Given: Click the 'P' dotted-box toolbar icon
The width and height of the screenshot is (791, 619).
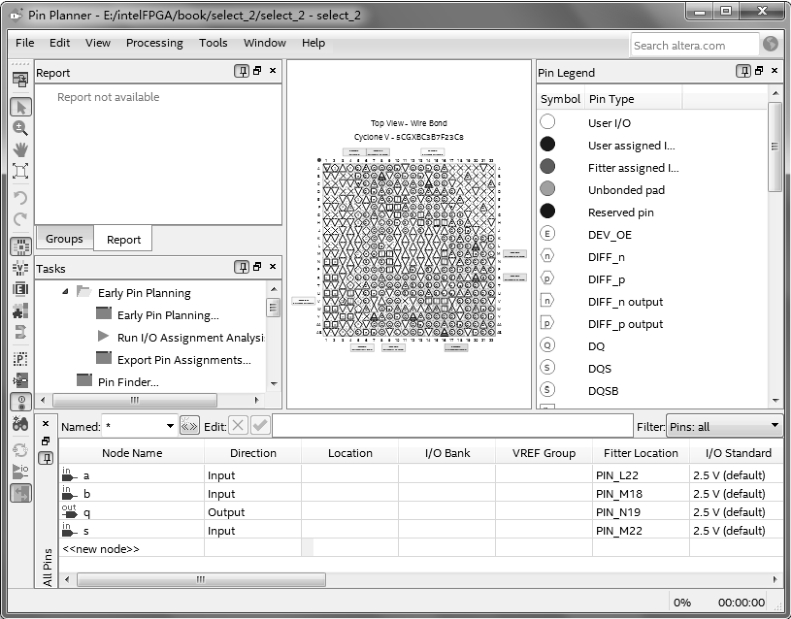Looking at the screenshot, I should pos(20,359).
